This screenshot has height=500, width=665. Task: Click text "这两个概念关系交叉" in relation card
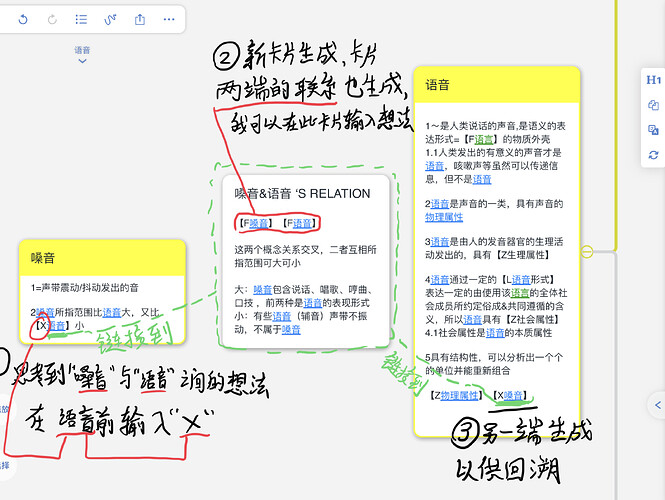click(277, 250)
